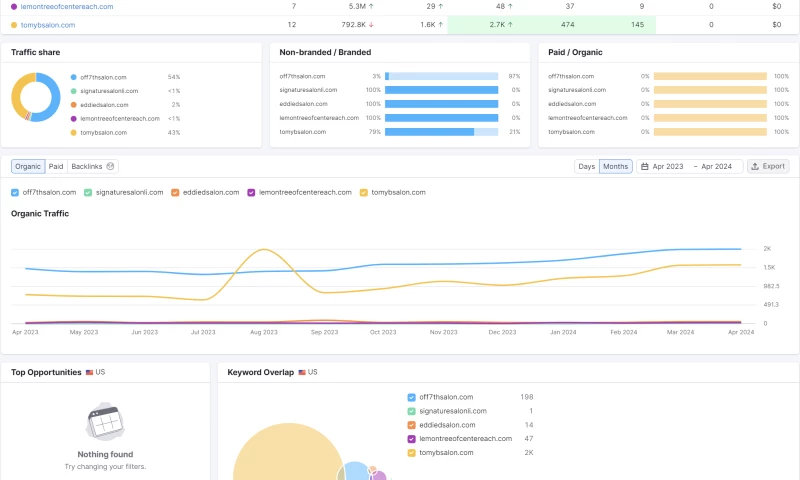Open the lemontreeofcentereach.com link in table

pos(67,7)
